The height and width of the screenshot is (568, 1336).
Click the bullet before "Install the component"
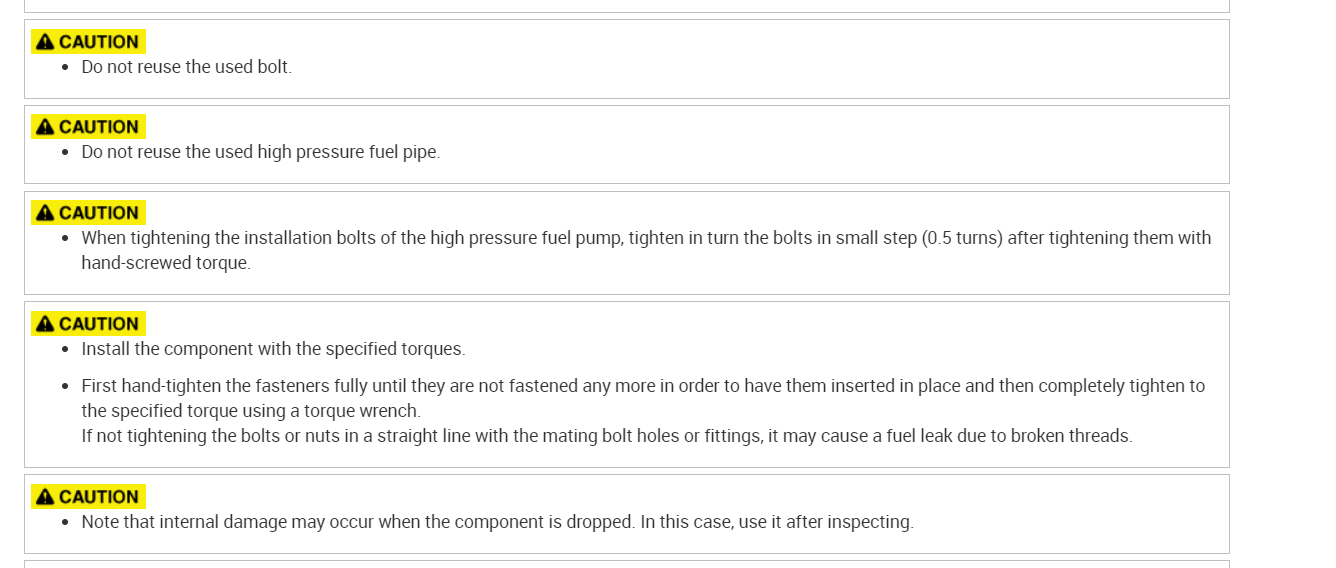pos(66,350)
